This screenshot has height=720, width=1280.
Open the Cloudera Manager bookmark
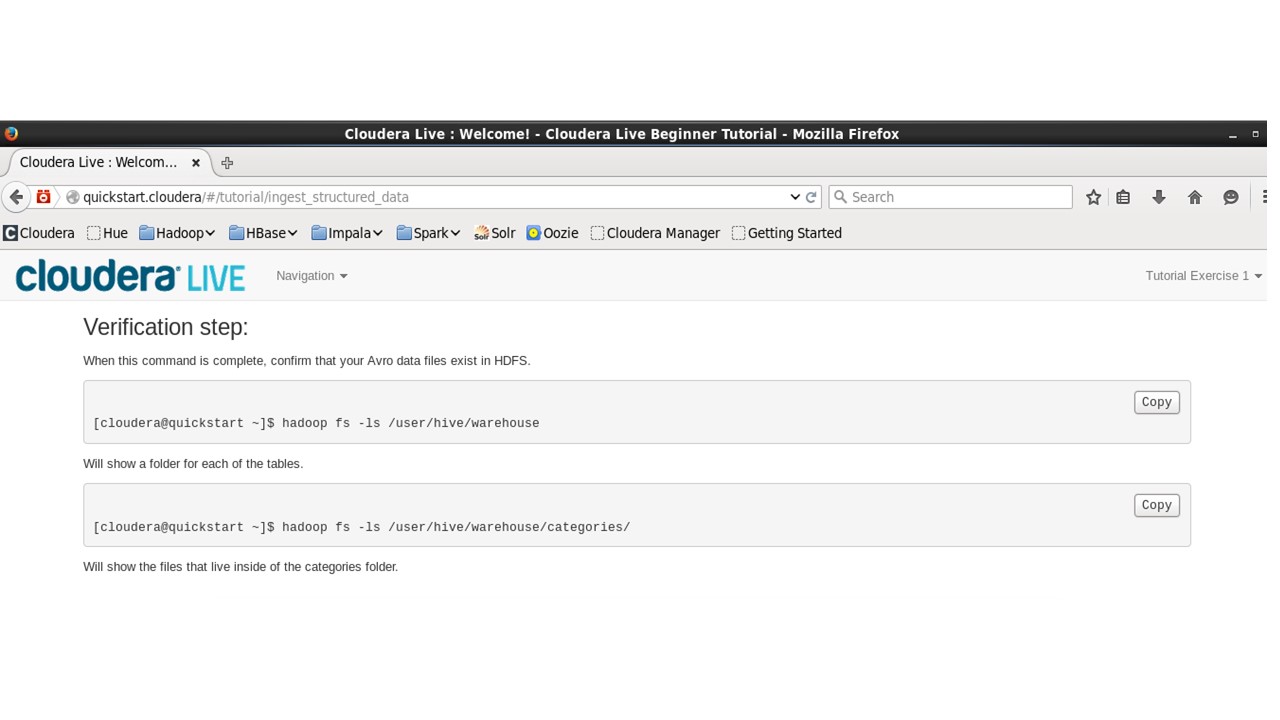coord(655,233)
